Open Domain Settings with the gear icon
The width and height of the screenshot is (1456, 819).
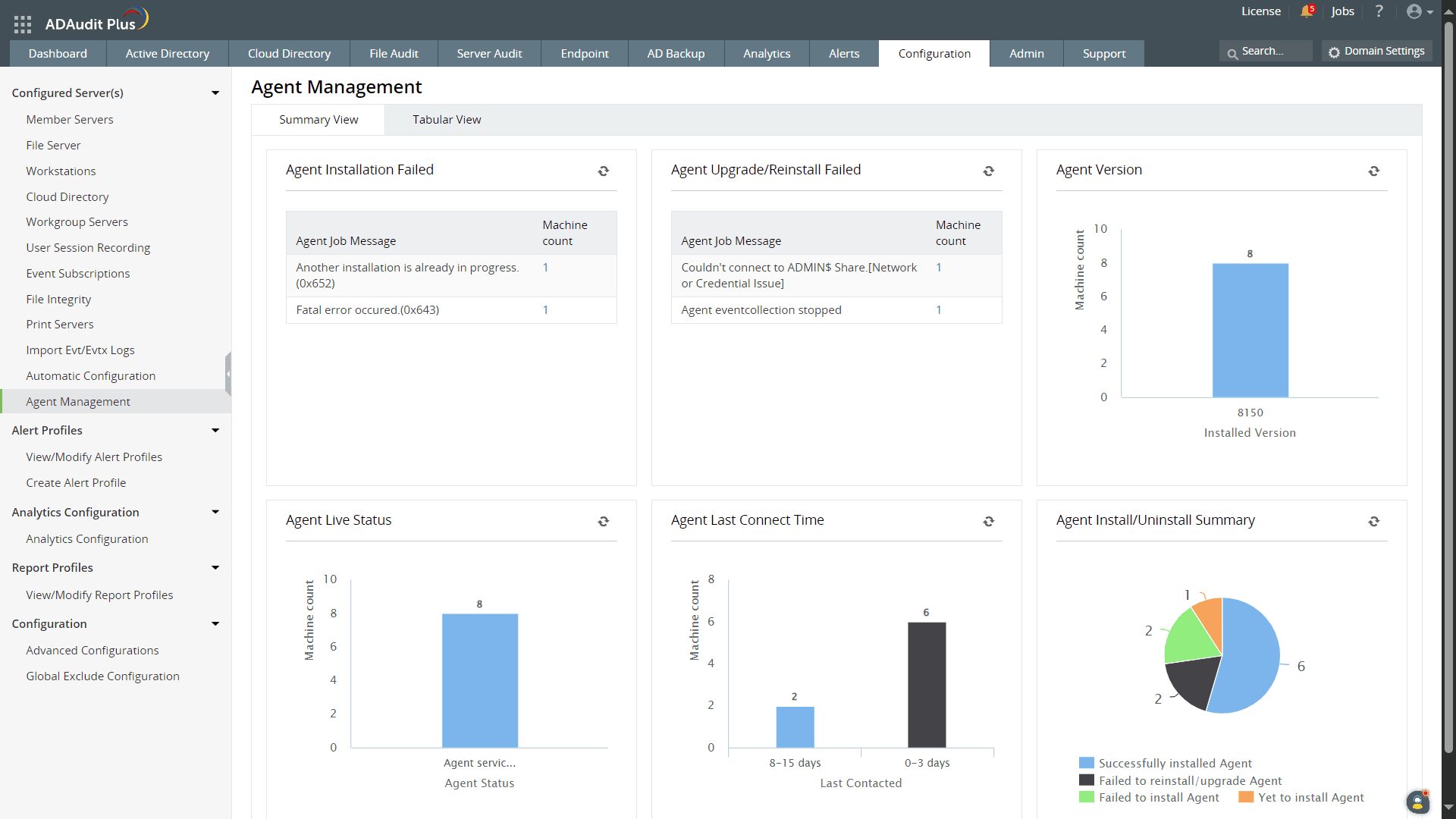pyautogui.click(x=1335, y=51)
